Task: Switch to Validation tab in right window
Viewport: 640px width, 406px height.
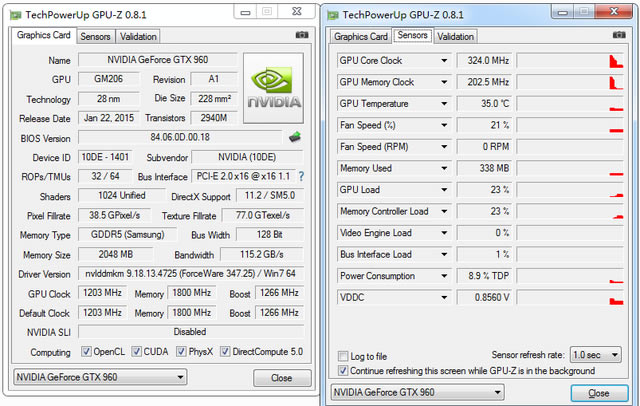Action: point(456,37)
